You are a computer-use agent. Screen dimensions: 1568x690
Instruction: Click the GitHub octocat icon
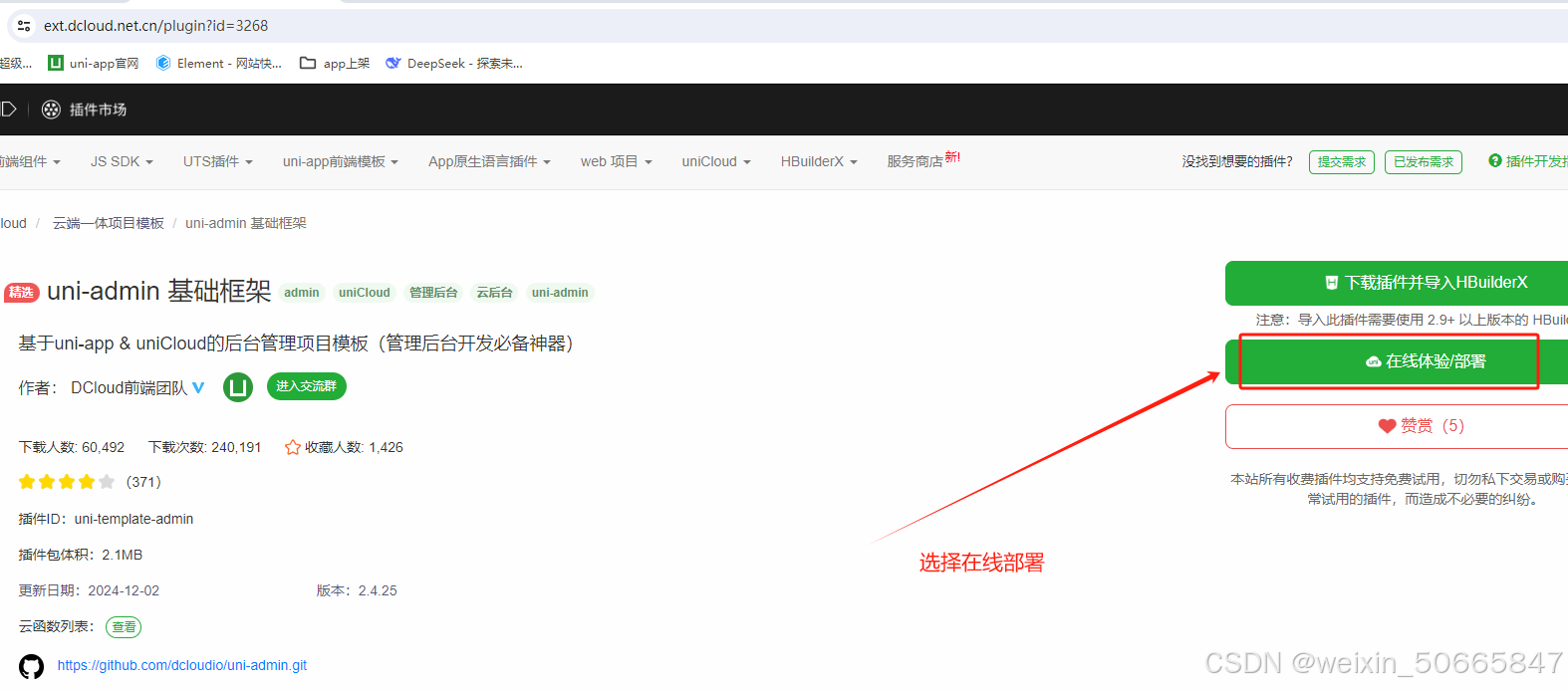click(32, 666)
